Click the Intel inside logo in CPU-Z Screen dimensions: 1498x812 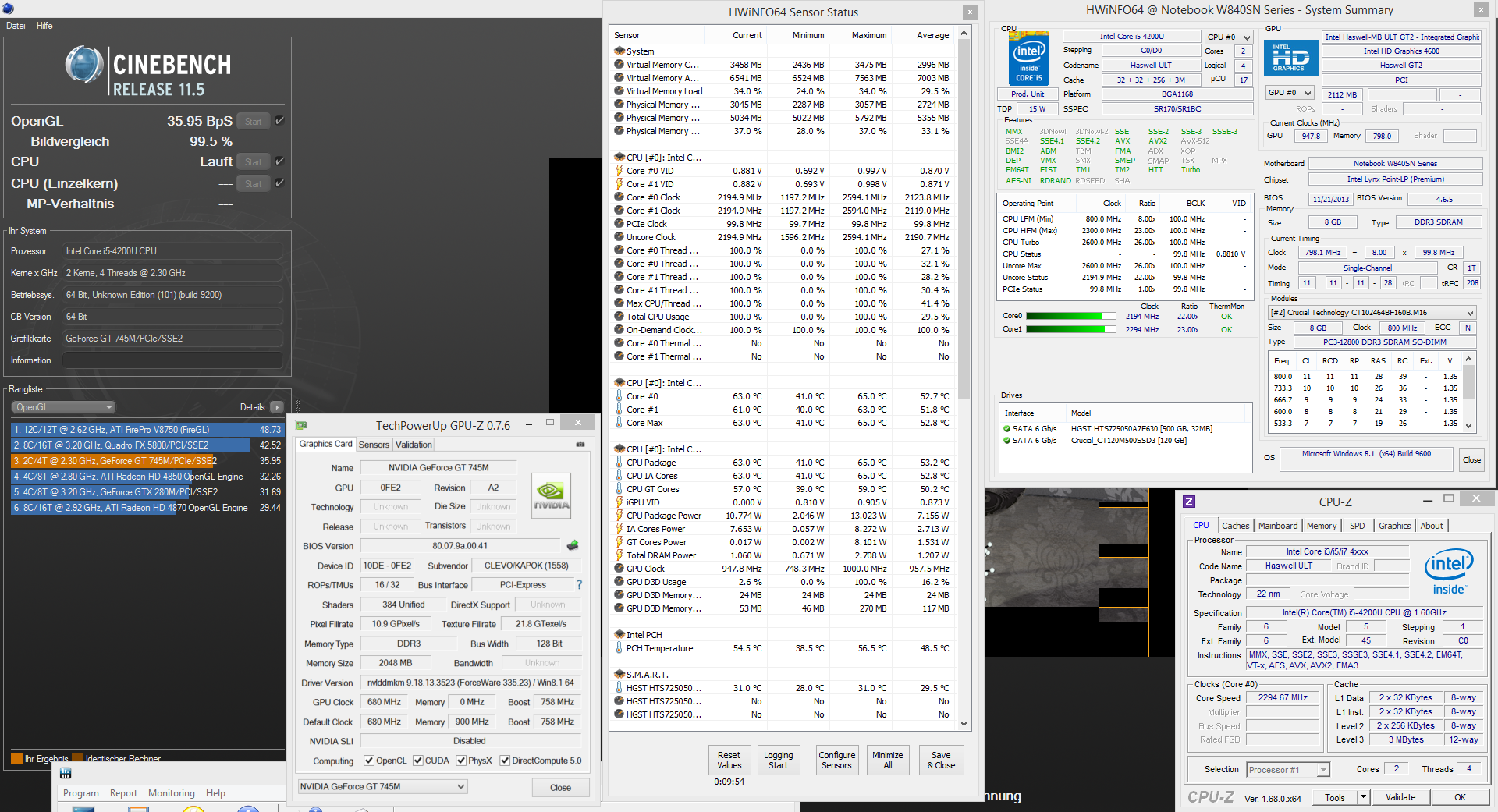pyautogui.click(x=1449, y=572)
